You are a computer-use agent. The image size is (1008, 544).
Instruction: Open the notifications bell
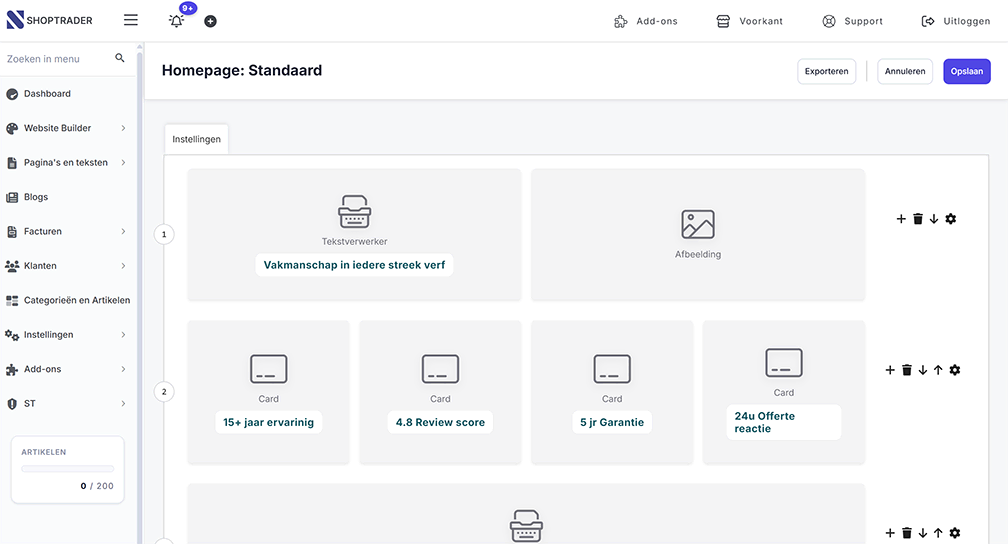177,21
